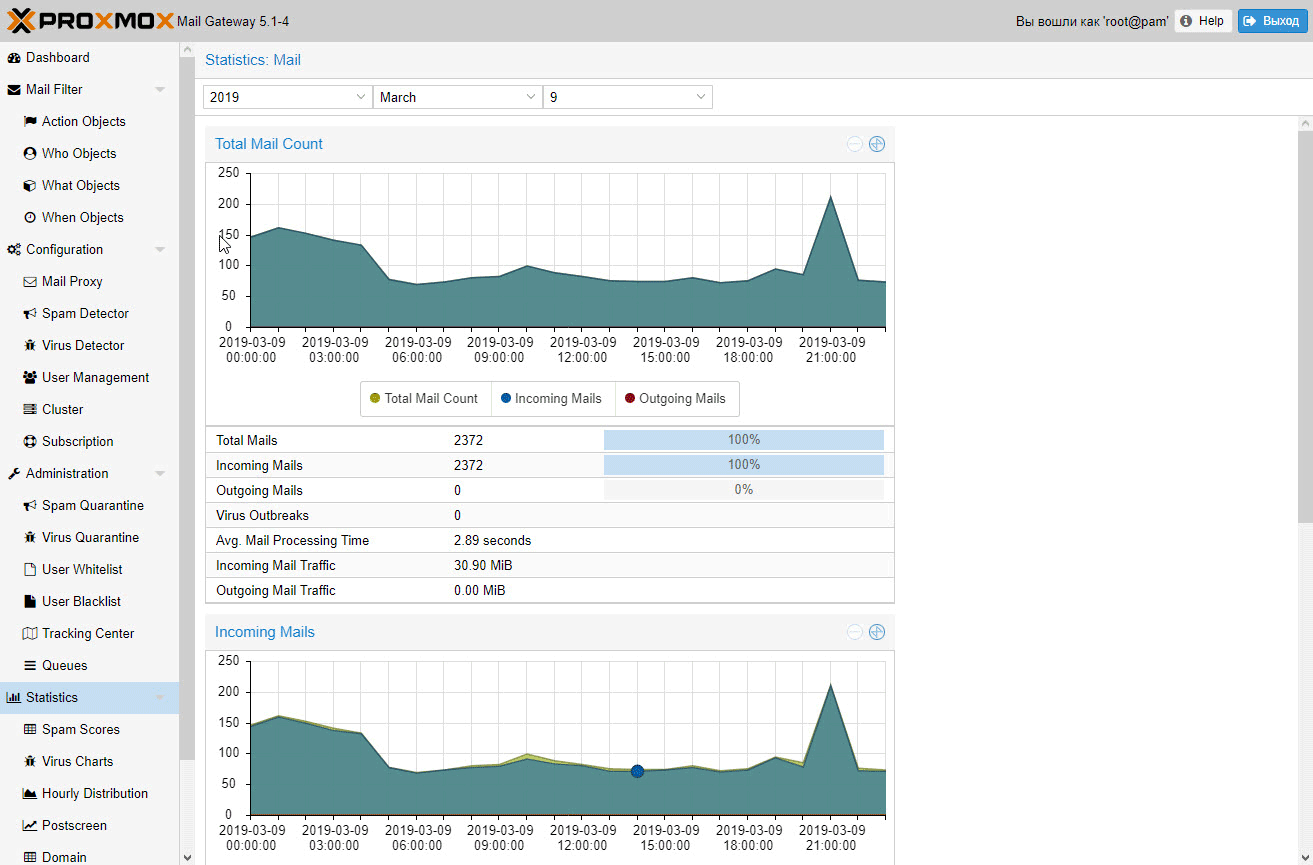The image size is (1313, 865).
Task: Toggle Total Mail Count legend series
Action: click(424, 398)
